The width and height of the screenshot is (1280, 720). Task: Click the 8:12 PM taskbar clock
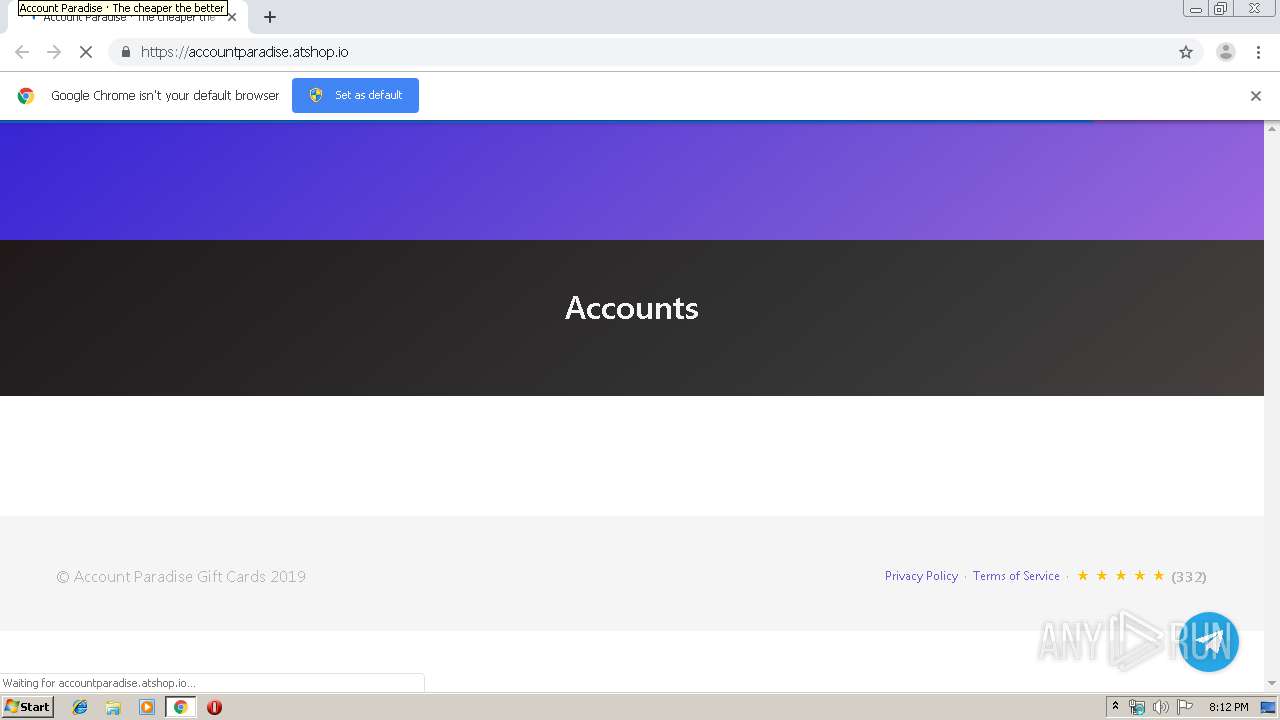[x=1228, y=707]
